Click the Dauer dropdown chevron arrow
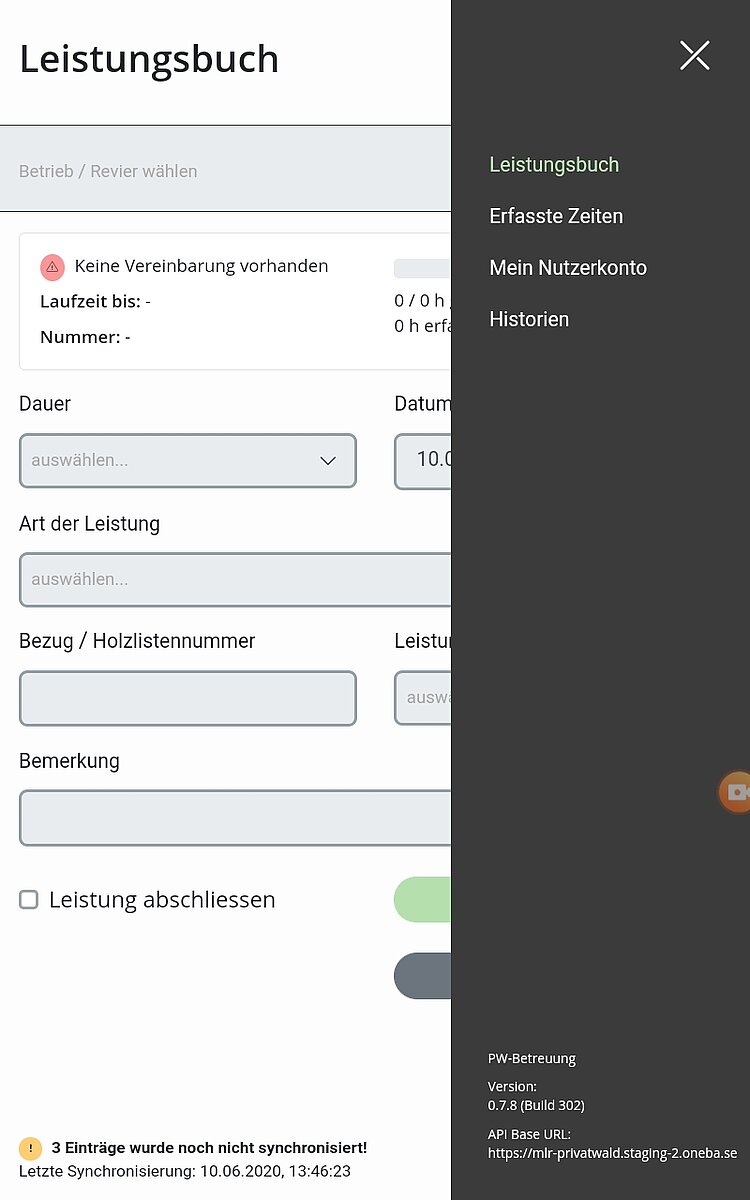Image resolution: width=750 pixels, height=1200 pixels. pos(328,461)
